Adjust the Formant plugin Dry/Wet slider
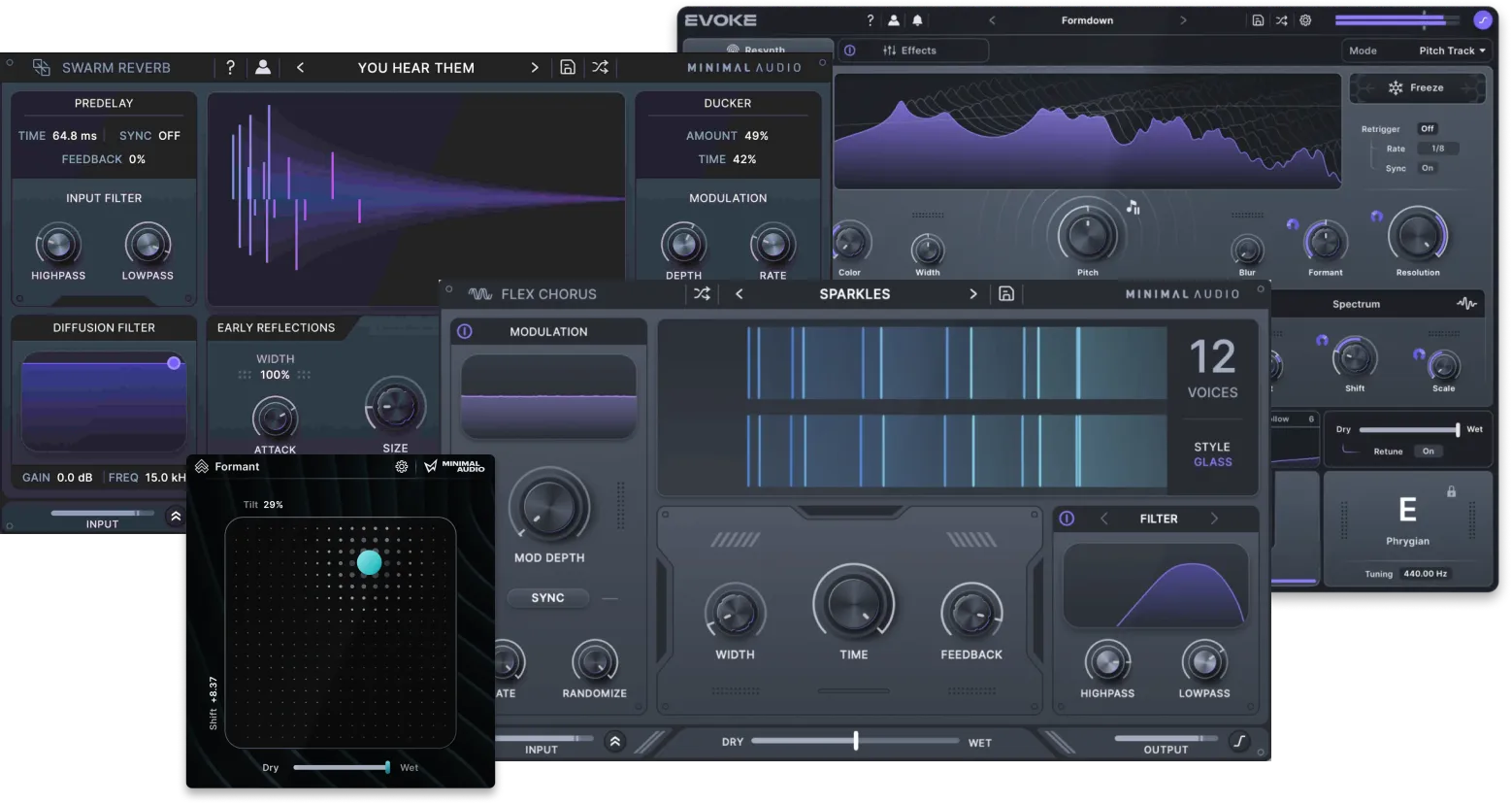1512x804 pixels. coord(342,767)
